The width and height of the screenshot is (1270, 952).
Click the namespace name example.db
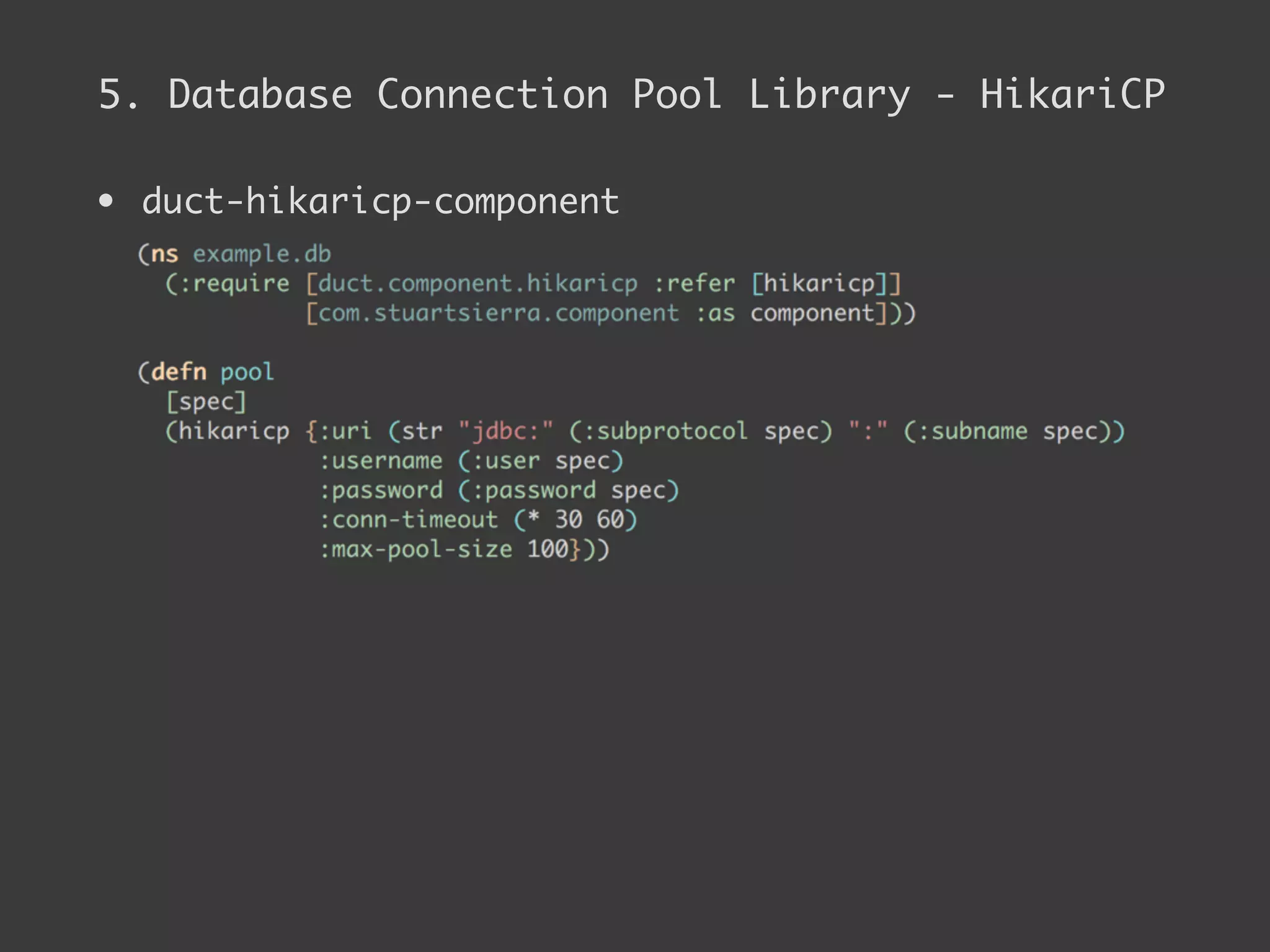coord(262,254)
